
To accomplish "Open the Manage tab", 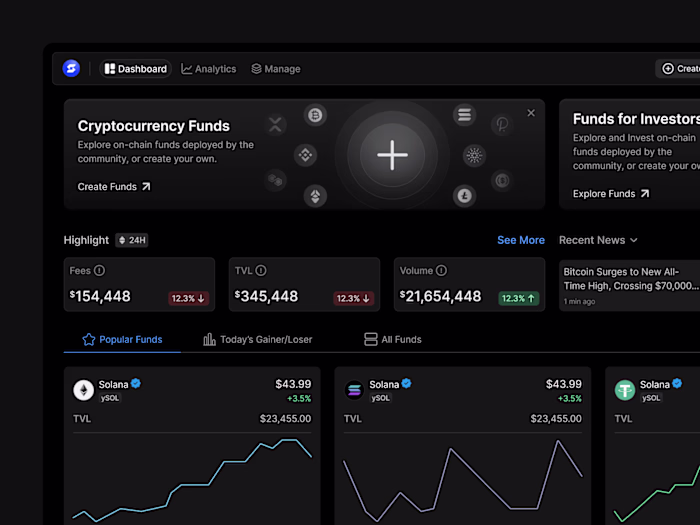I will [276, 69].
